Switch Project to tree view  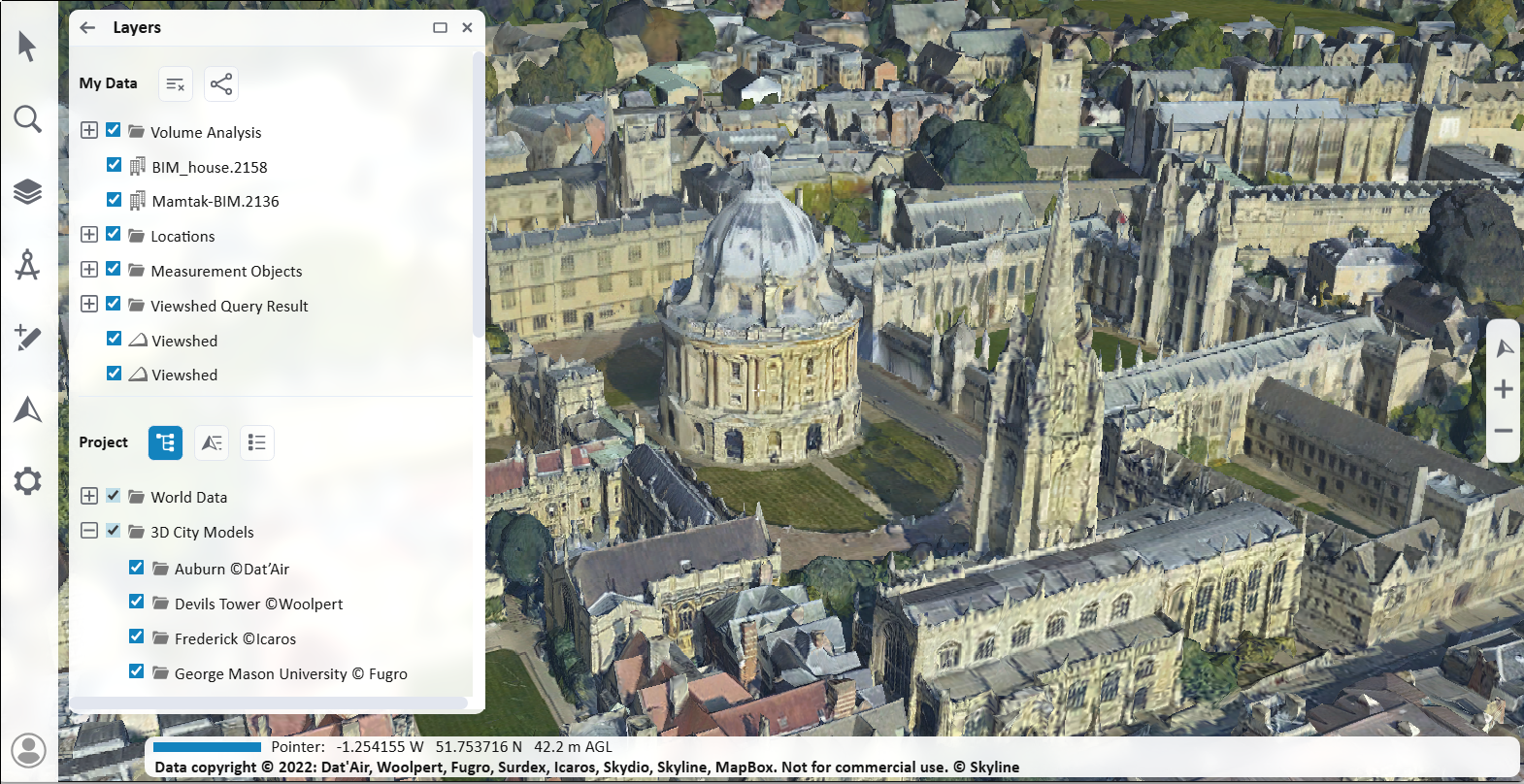(166, 442)
